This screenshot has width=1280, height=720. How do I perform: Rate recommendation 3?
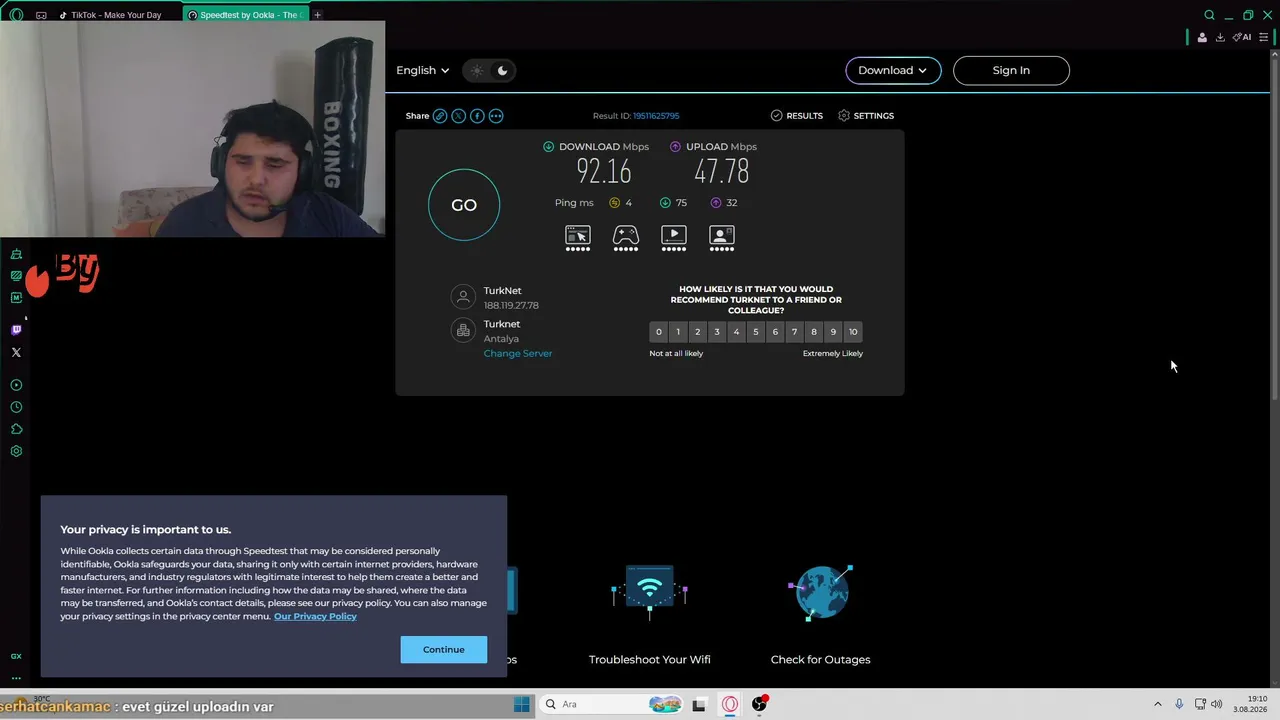click(x=717, y=332)
